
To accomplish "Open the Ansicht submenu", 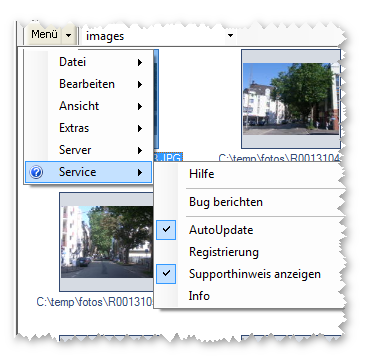I will click(x=89, y=106).
